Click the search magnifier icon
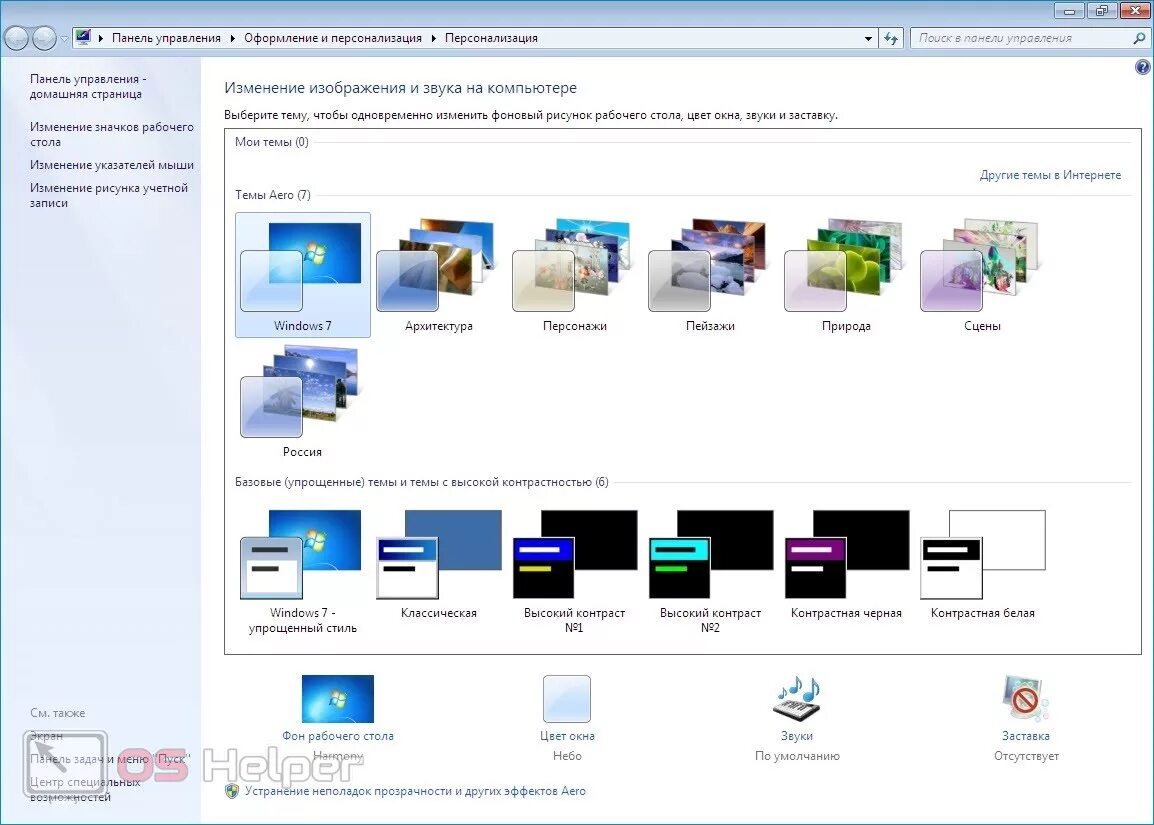The image size is (1154, 825). (x=1139, y=38)
